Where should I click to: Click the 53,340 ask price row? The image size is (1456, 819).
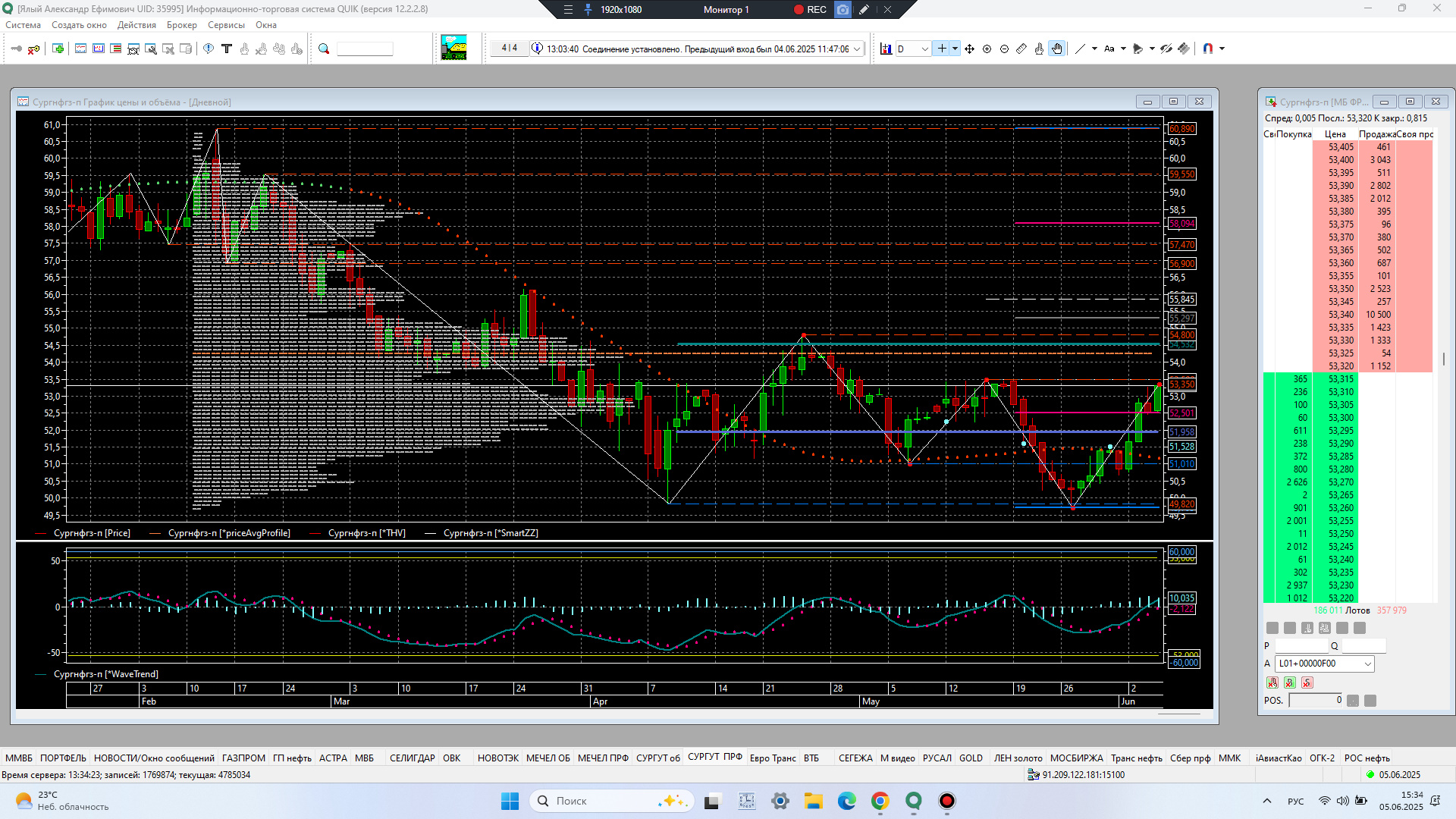click(x=1340, y=315)
